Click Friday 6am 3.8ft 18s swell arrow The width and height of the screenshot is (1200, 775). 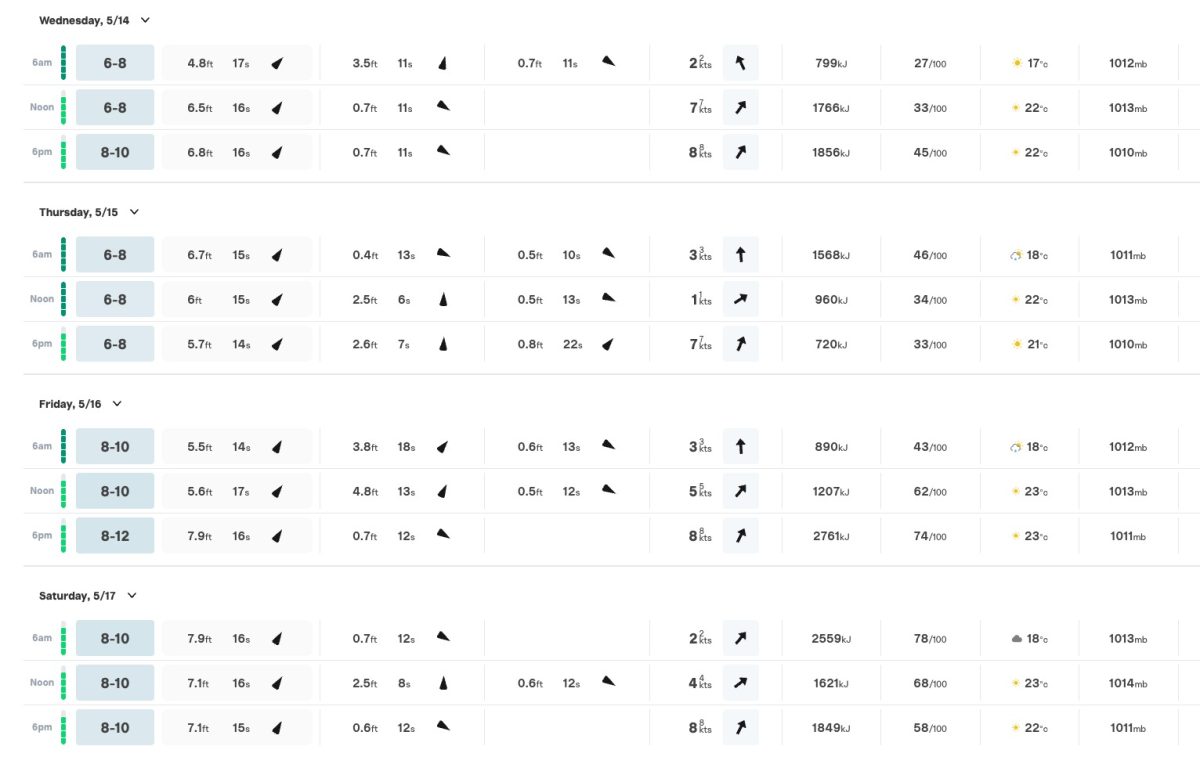click(x=442, y=447)
